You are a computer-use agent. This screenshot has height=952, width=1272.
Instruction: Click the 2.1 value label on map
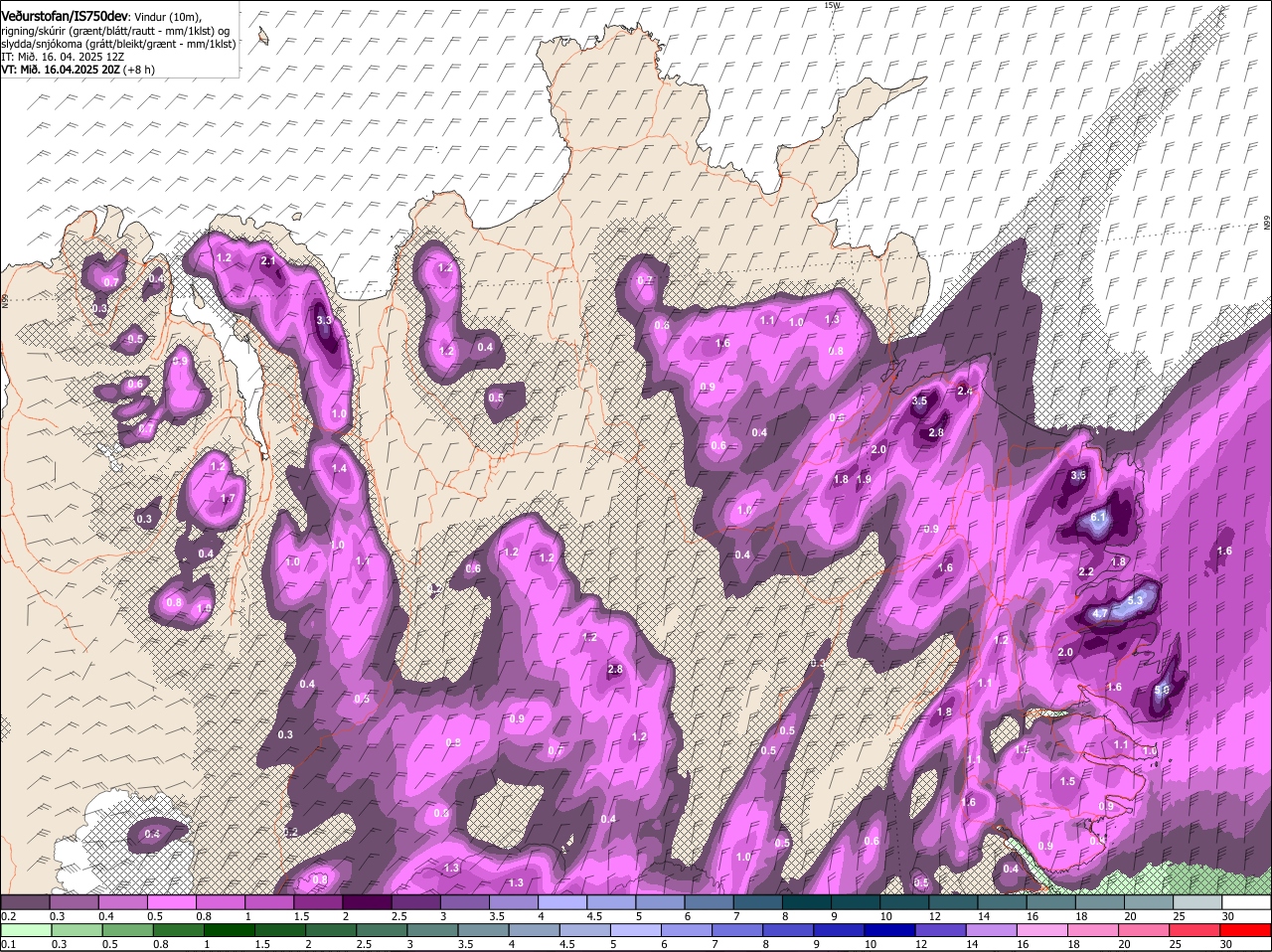tap(267, 261)
